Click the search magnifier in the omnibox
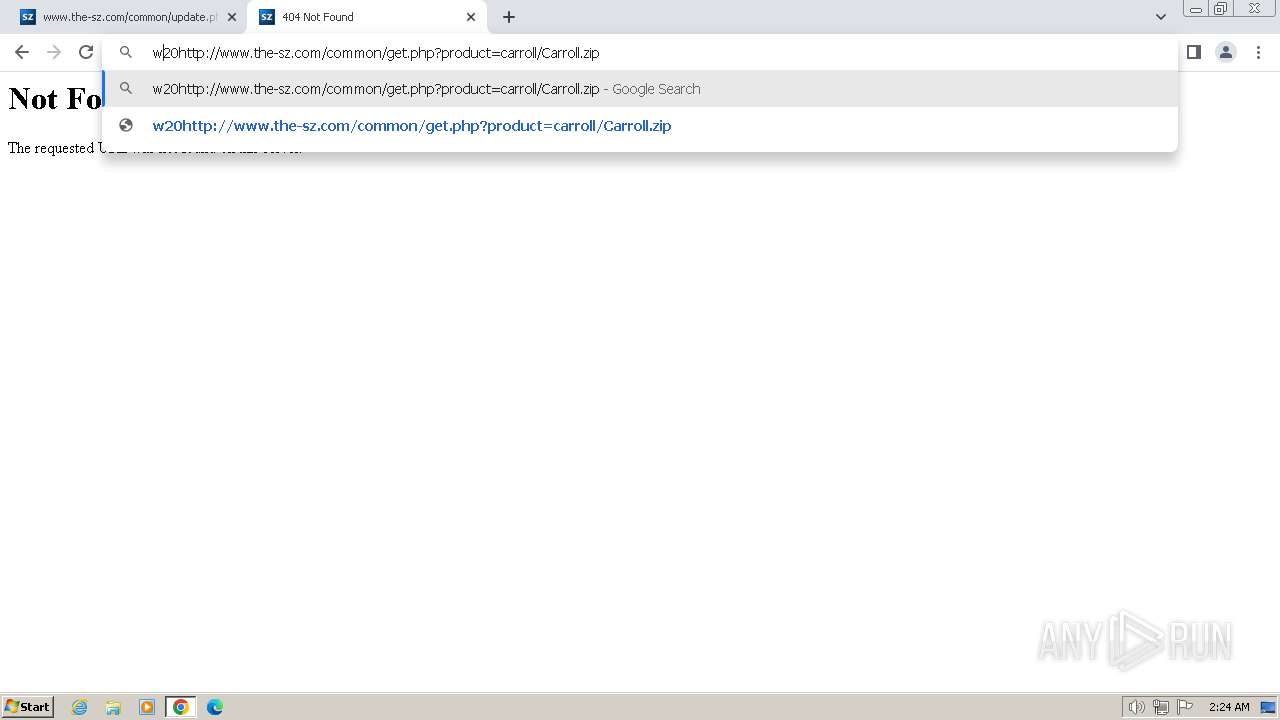Screen dimensions: 1280x720 (126, 52)
